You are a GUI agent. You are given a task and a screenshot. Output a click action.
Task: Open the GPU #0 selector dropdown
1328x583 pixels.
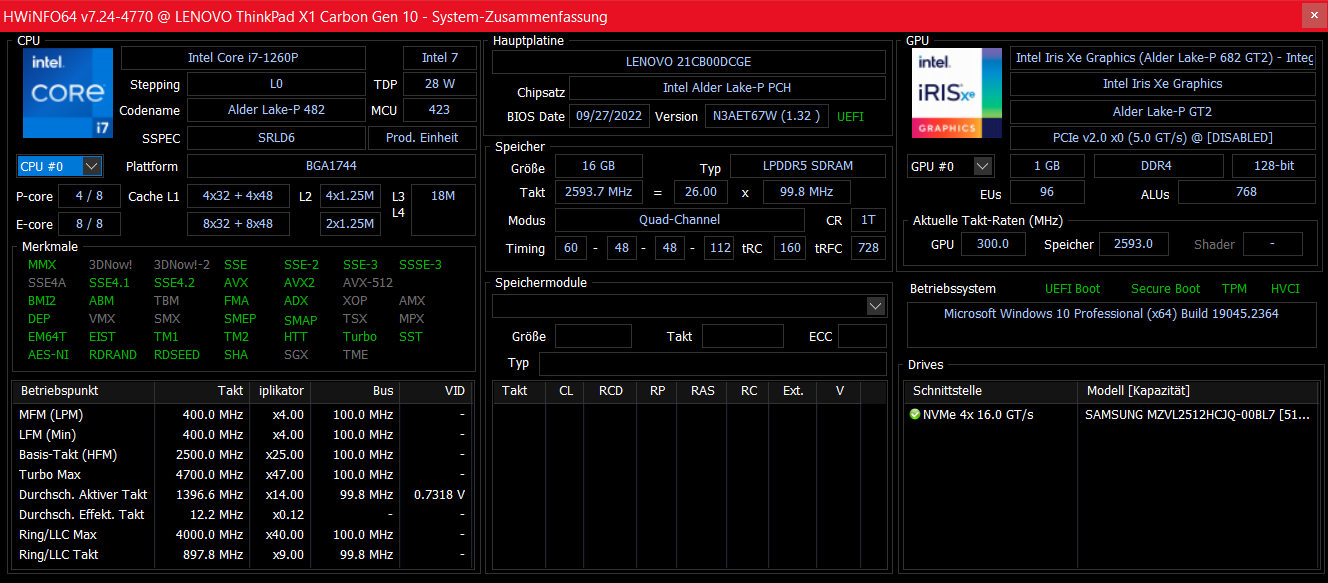(950, 166)
